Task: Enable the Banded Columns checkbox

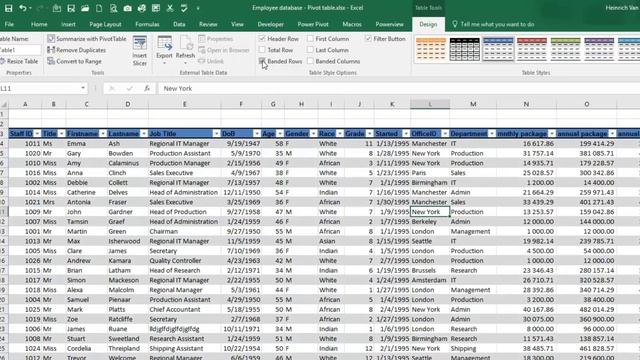Action: pos(310,61)
